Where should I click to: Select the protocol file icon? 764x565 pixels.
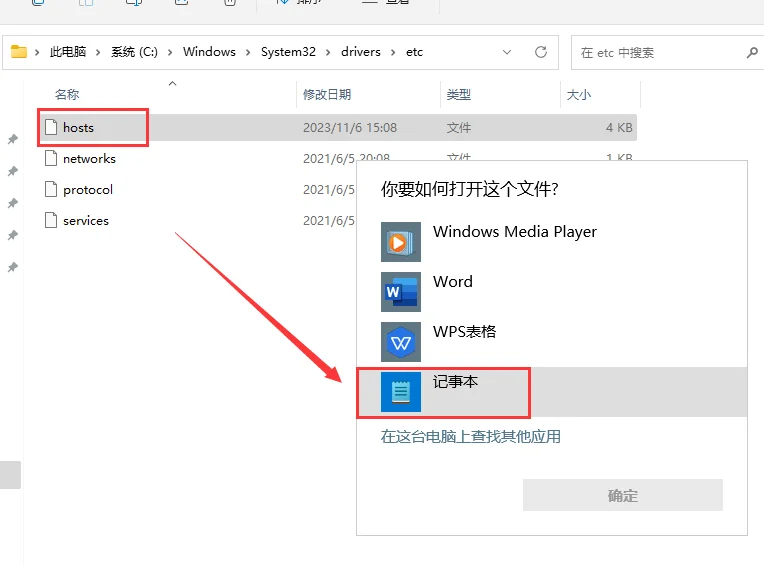coord(51,189)
